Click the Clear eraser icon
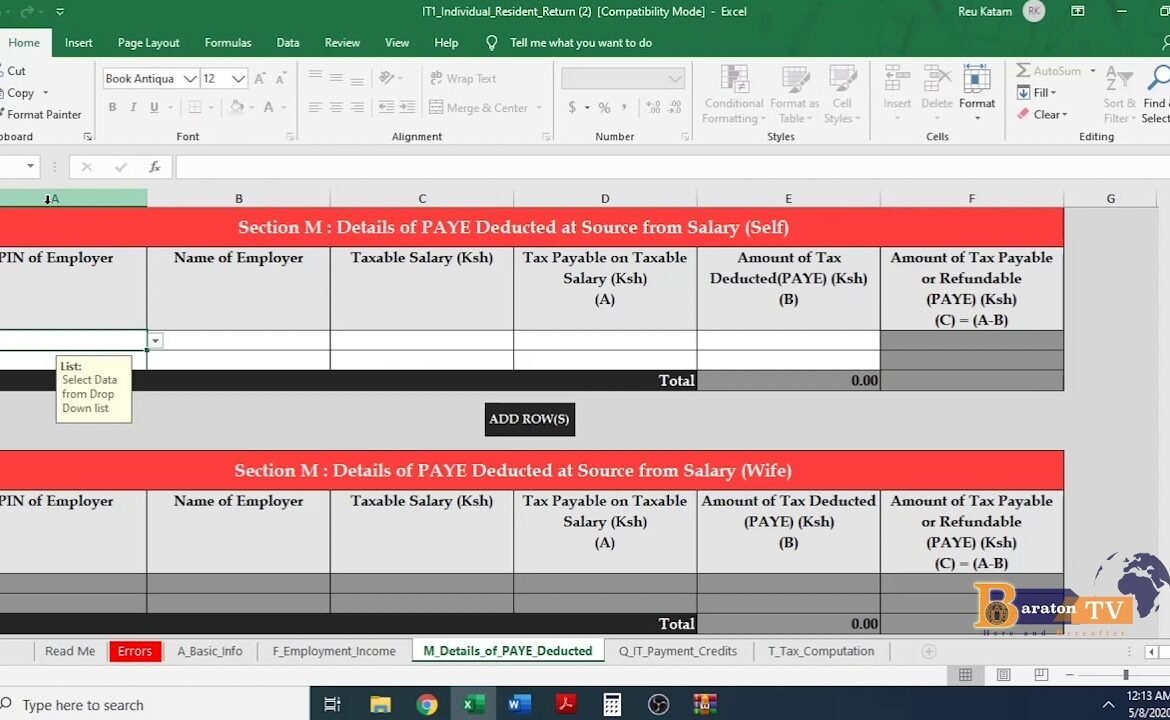 pyautogui.click(x=1023, y=114)
